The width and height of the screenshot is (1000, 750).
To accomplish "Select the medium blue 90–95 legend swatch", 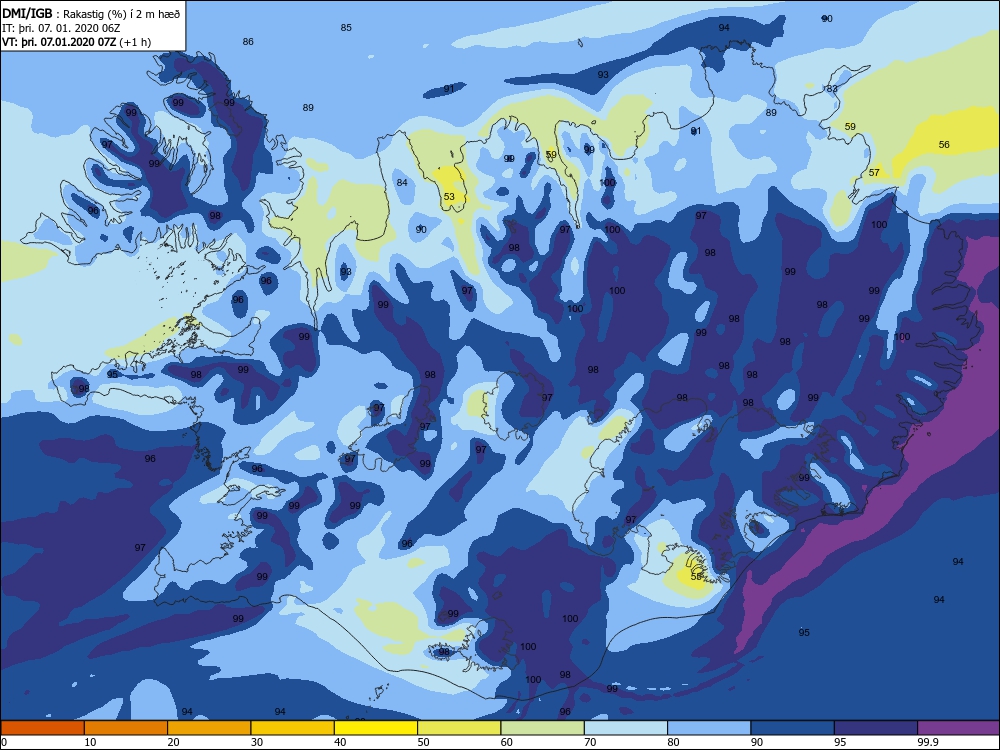I will 793,728.
